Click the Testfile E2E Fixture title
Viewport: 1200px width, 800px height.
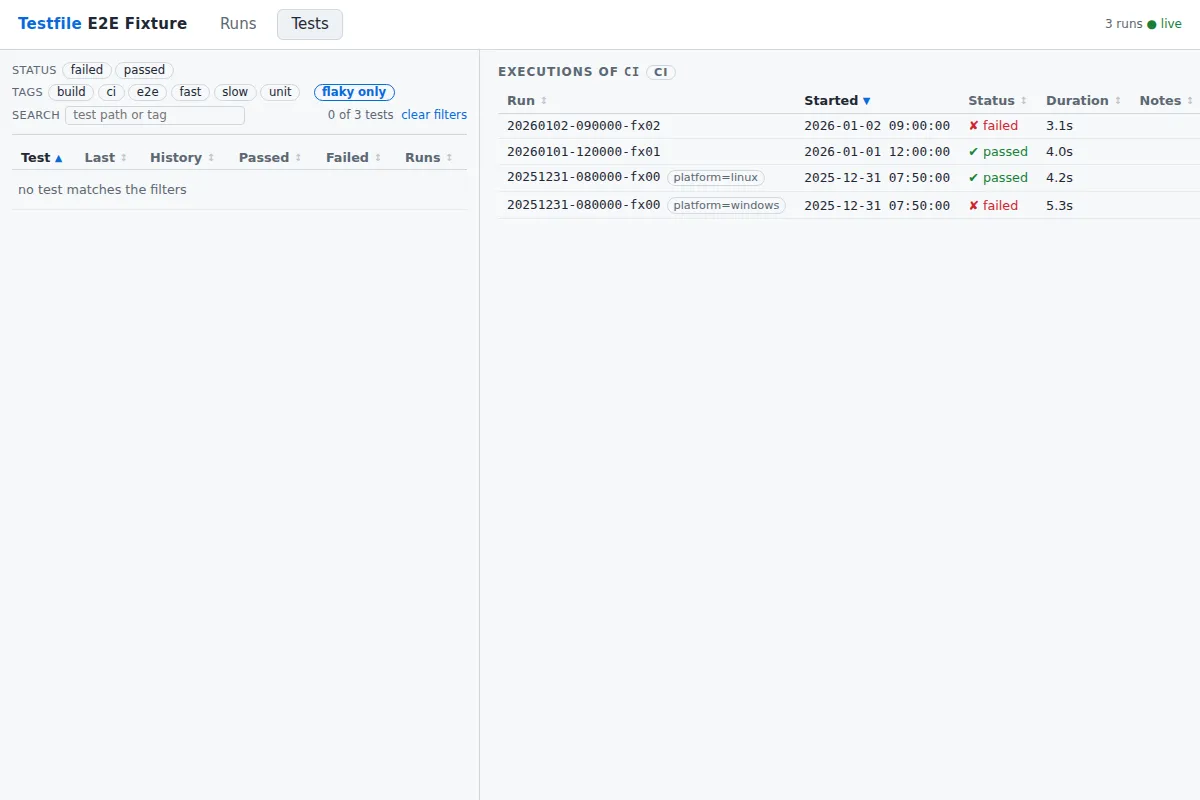[x=102, y=24]
